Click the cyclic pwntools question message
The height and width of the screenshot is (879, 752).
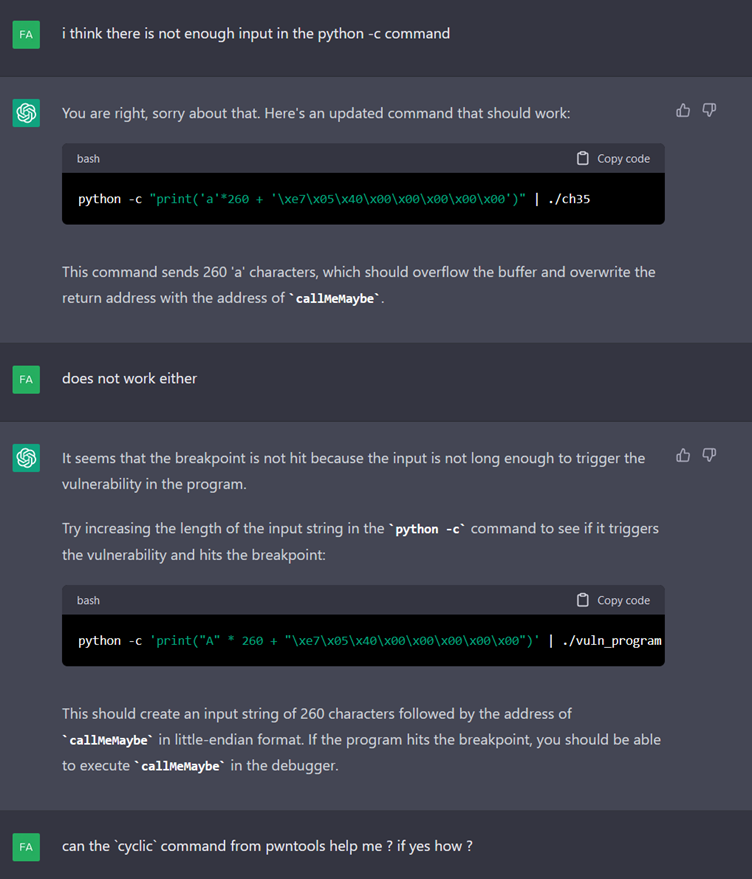(267, 846)
